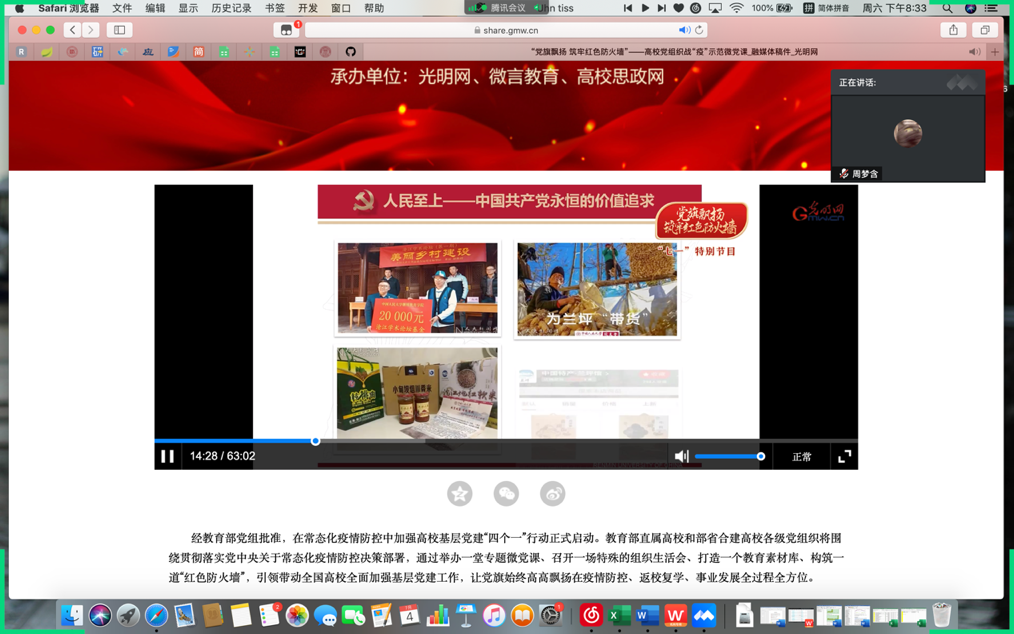Share the page via Weibo icon

552,493
